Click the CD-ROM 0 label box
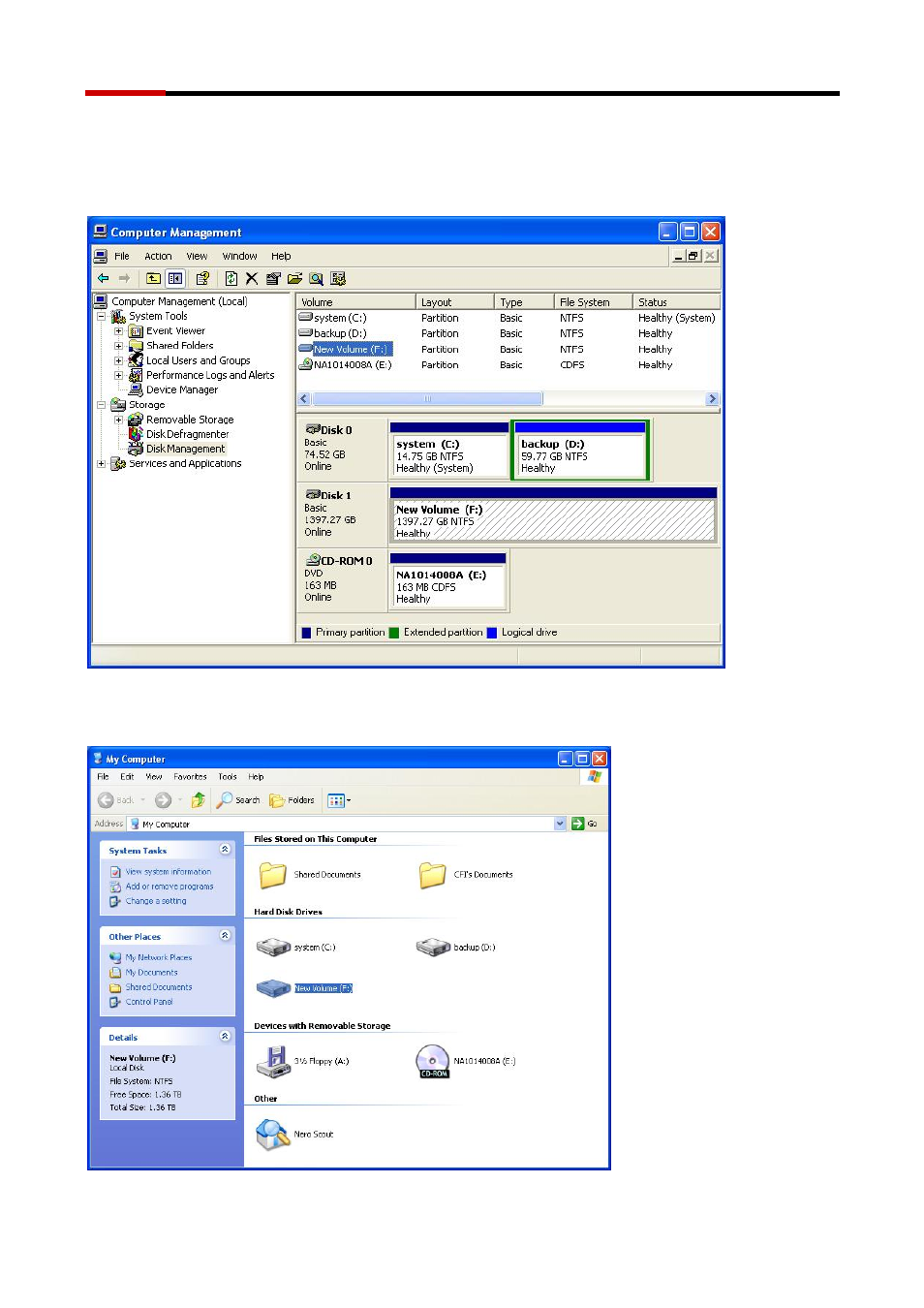Screen dimensions: 924x1308 tap(341, 580)
